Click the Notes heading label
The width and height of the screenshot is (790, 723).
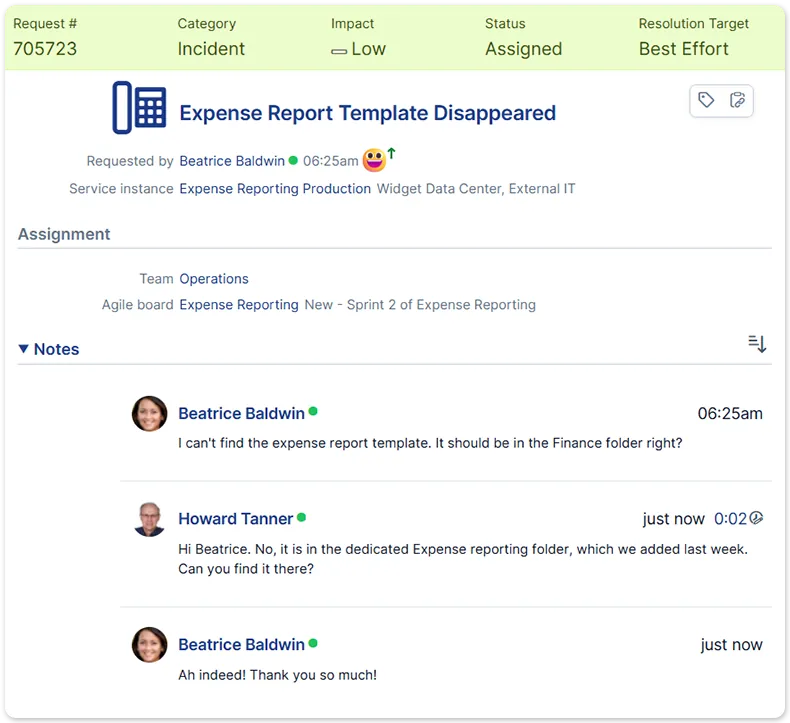(x=56, y=349)
